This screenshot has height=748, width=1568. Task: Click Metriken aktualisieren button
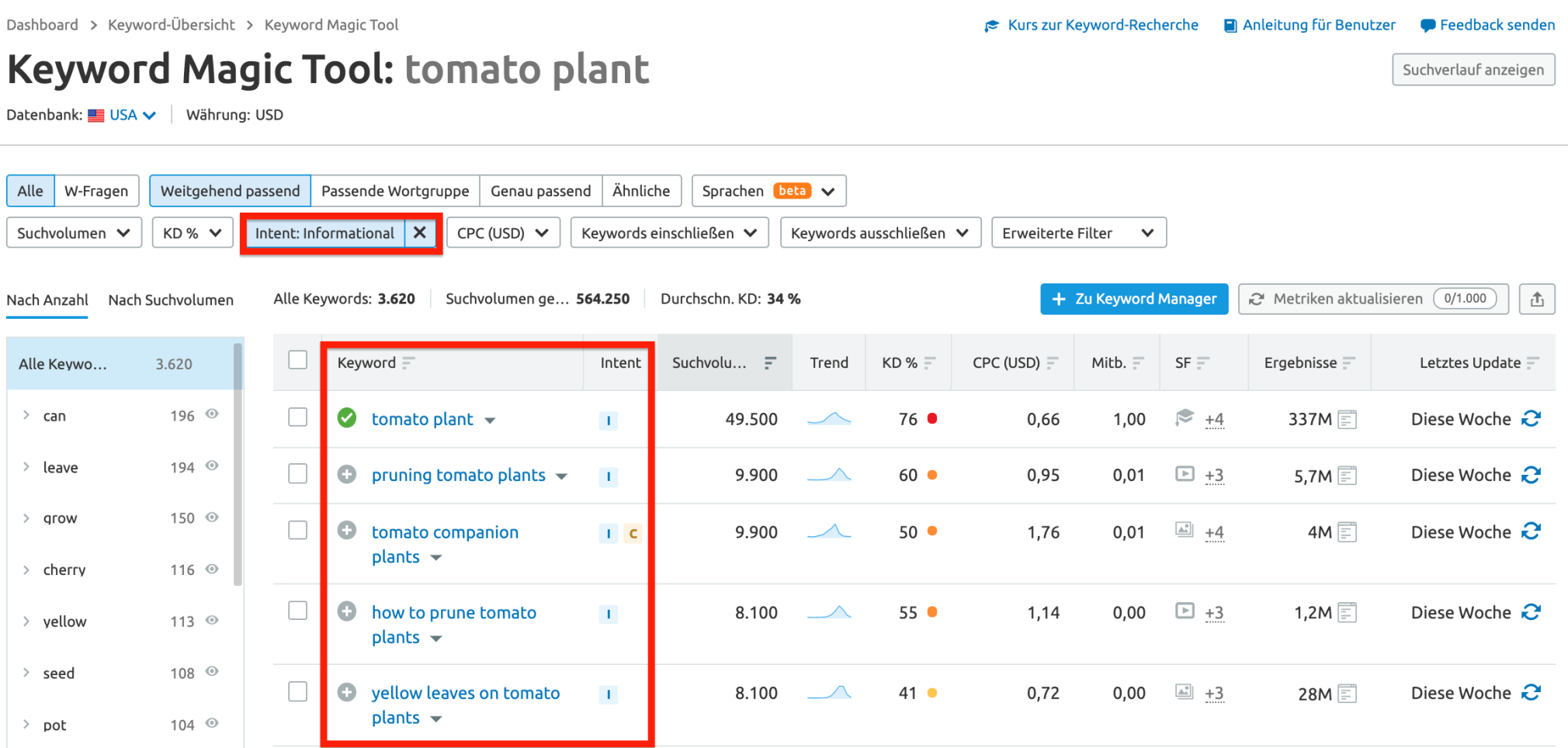tap(1373, 299)
